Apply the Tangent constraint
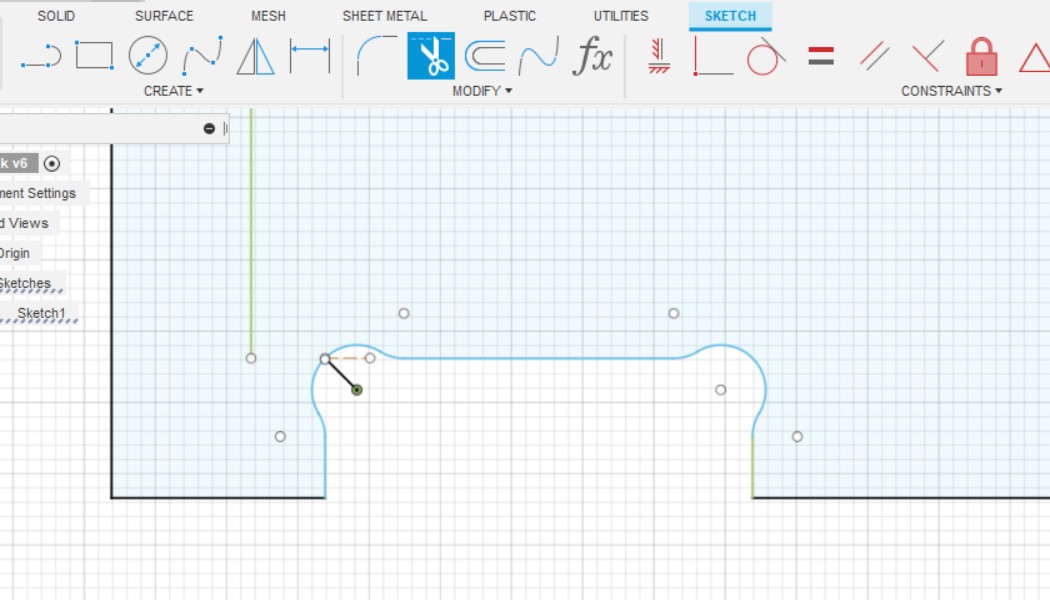The width and height of the screenshot is (1050, 600). click(x=766, y=56)
